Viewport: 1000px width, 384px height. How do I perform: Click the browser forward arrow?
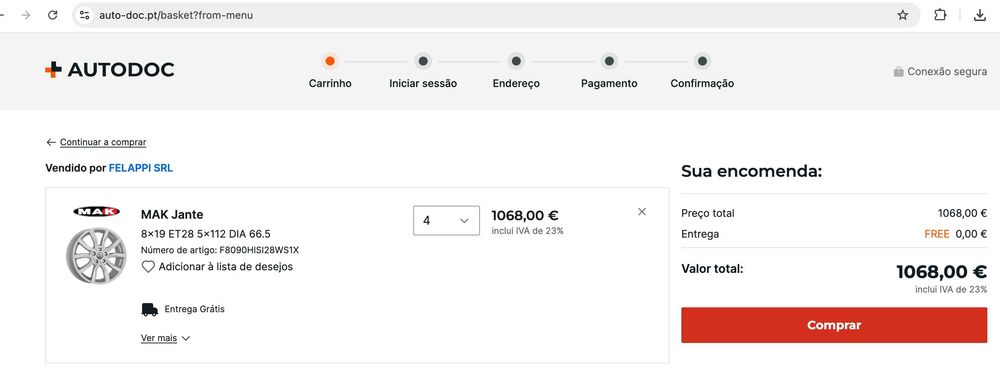(x=26, y=15)
